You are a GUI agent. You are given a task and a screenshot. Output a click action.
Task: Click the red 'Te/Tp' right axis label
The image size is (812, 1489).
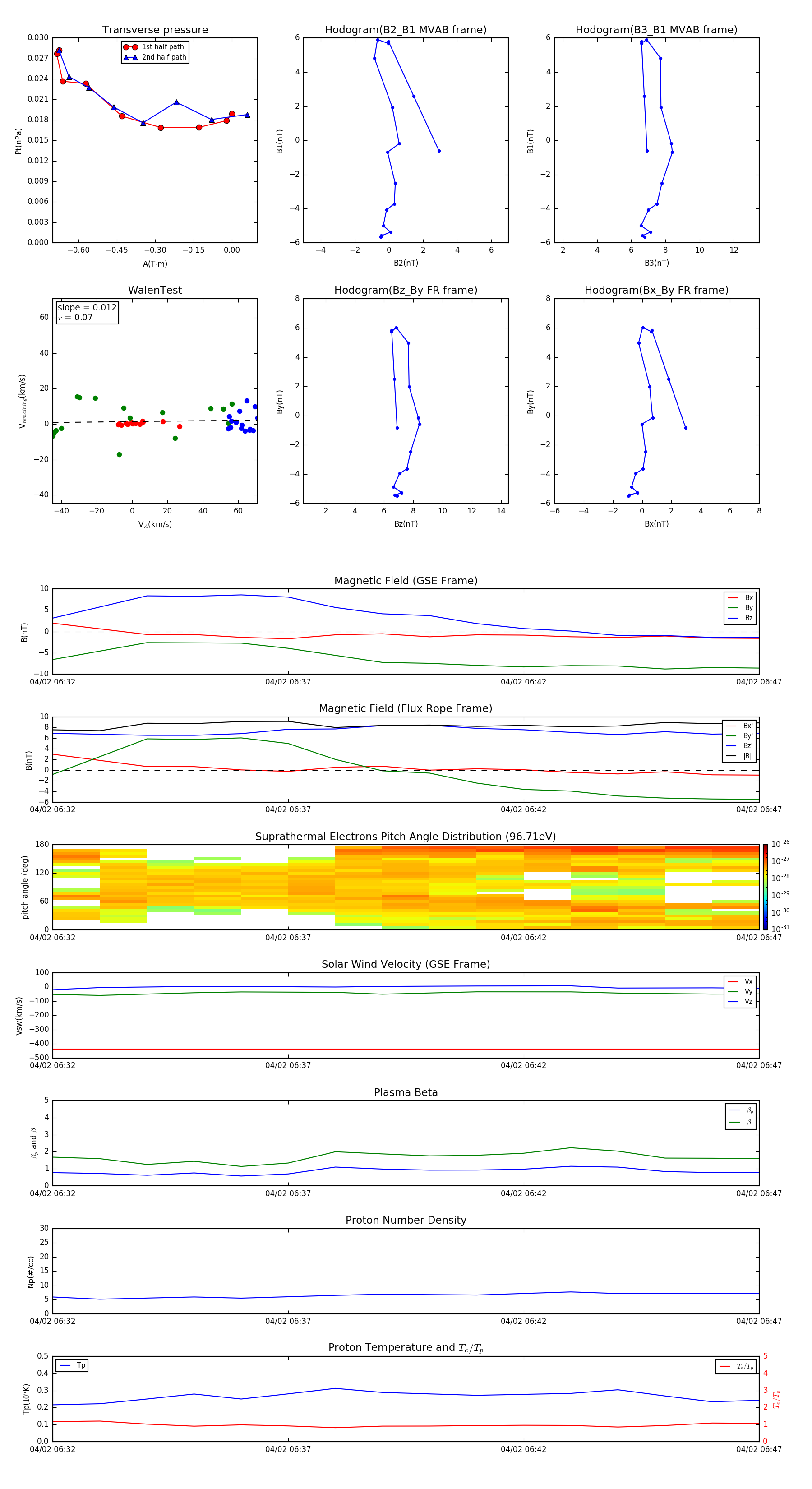[776, 1399]
